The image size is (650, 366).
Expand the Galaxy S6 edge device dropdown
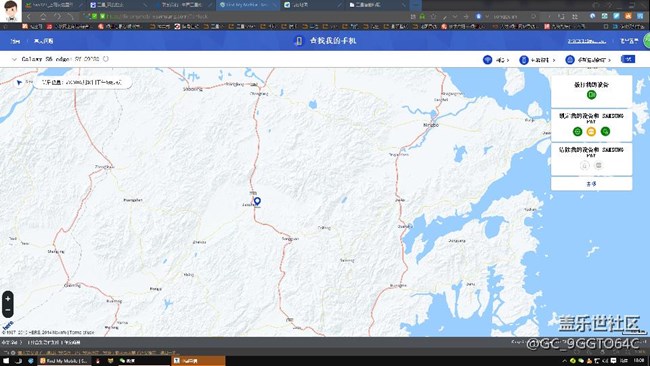point(14,59)
